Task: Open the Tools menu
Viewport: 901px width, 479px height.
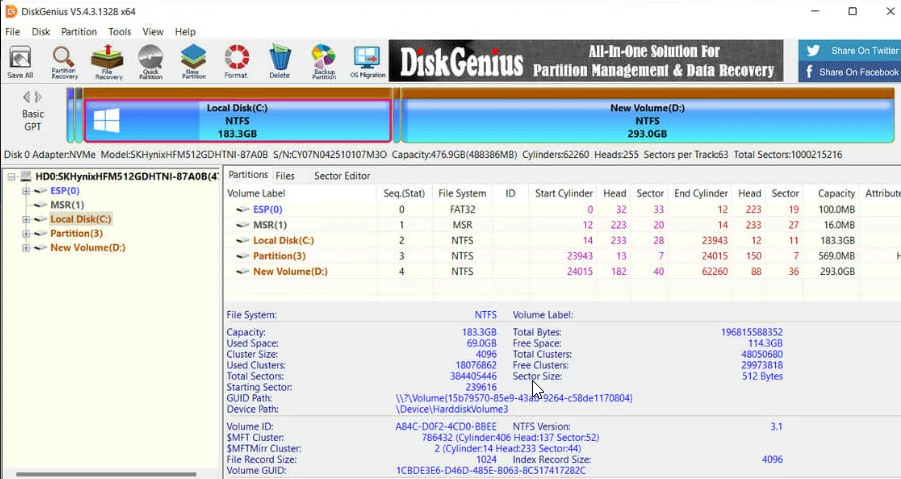Action: point(120,32)
